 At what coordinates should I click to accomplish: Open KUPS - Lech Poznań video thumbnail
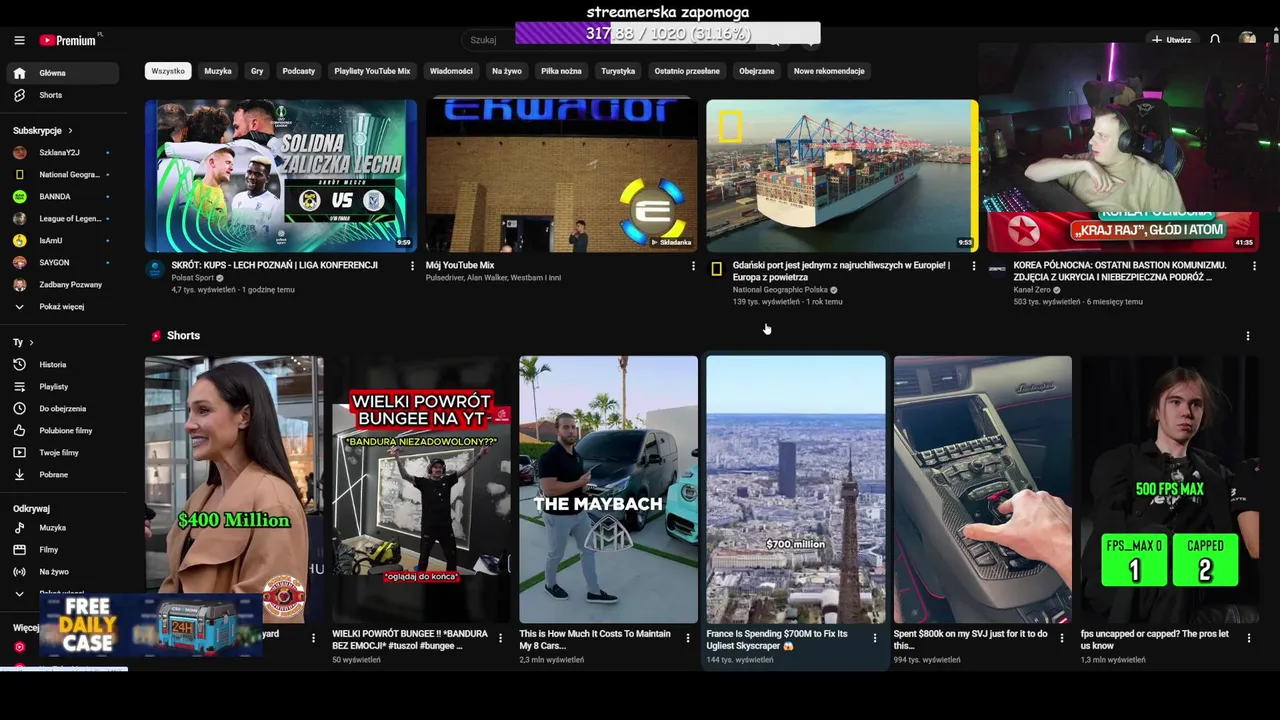[281, 175]
